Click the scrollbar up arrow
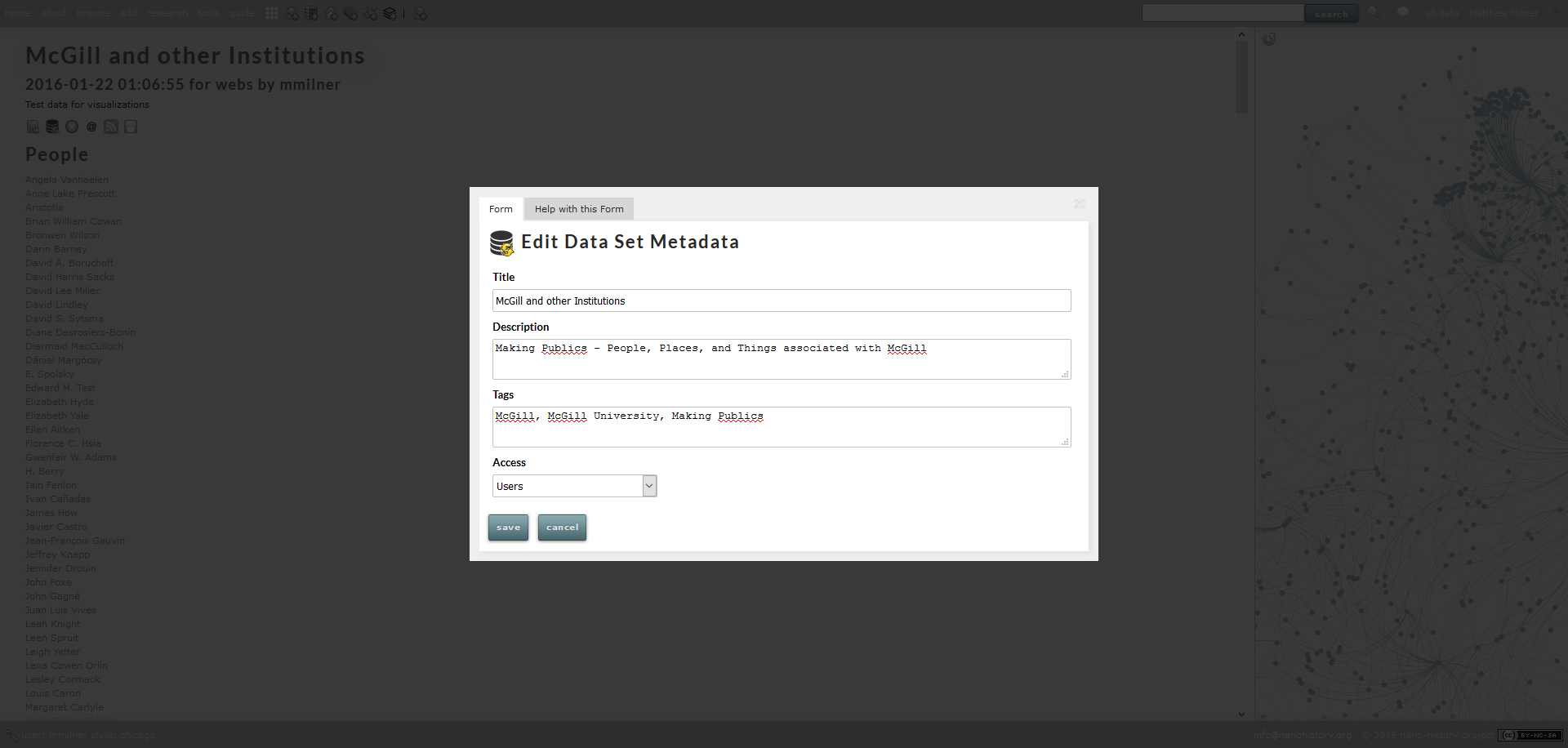The width and height of the screenshot is (1568, 748). pos(1241,34)
